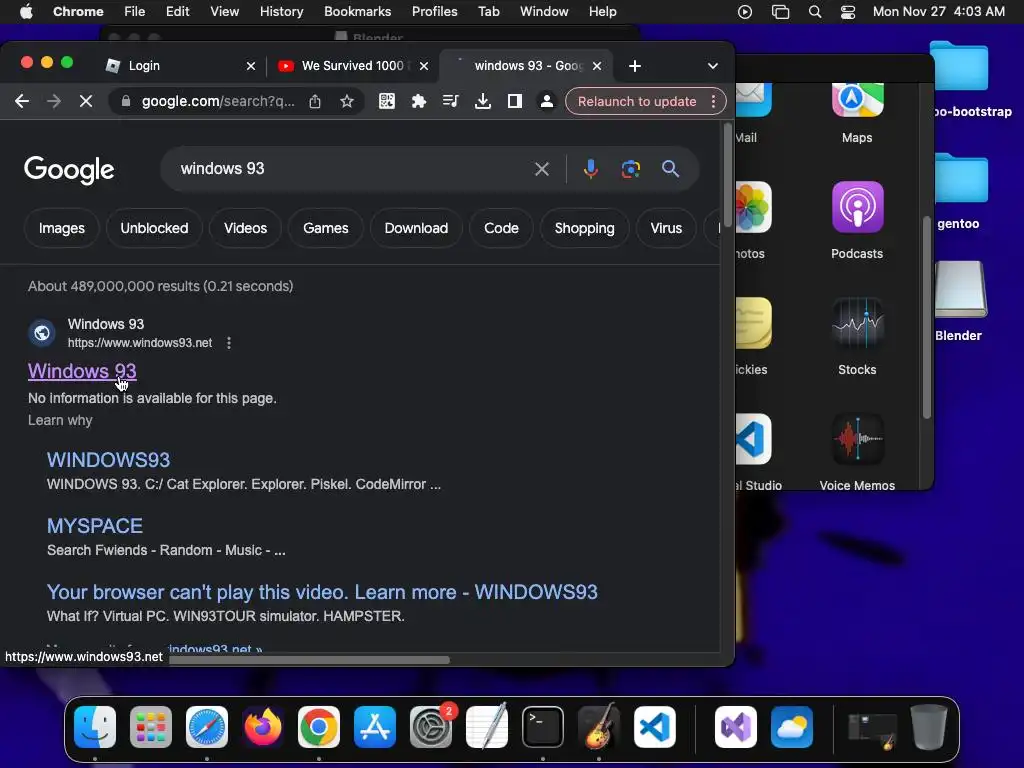Open the QR code extension icon
The height and width of the screenshot is (768, 1024).
[x=387, y=101]
